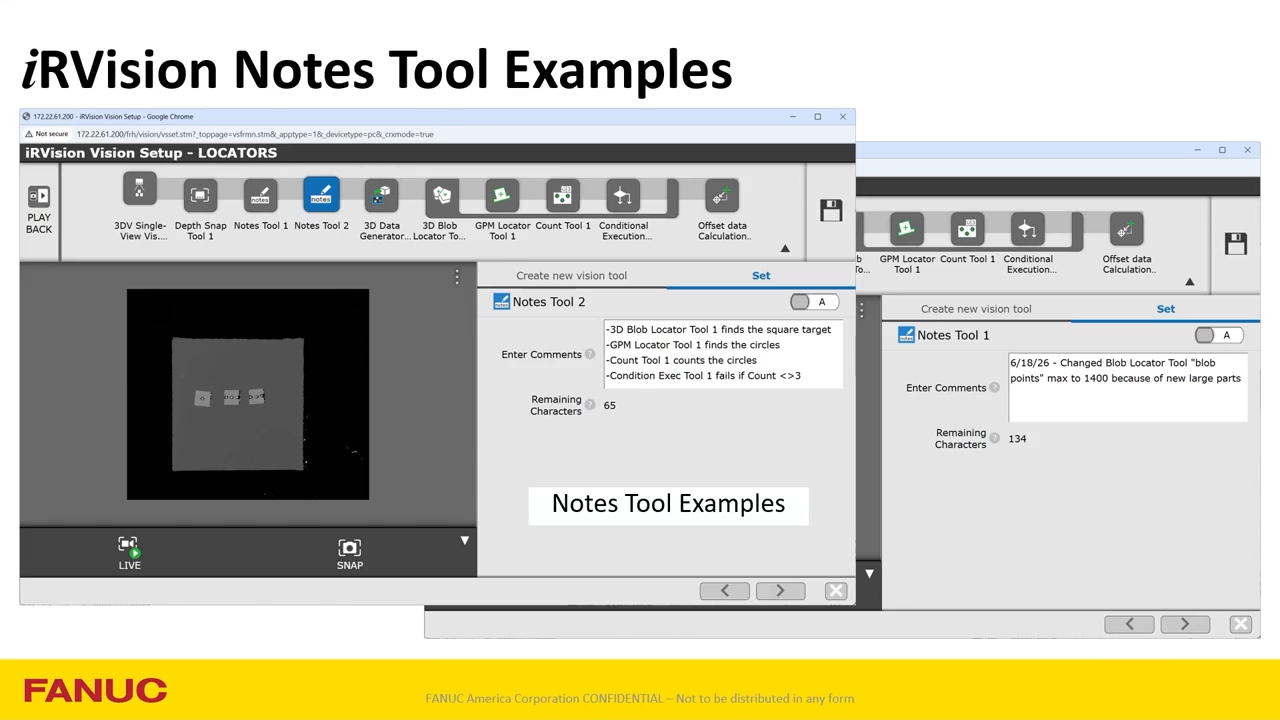Select Notes Tool 1 in front window toolbar
Viewport: 1280px width, 720px height.
260,195
